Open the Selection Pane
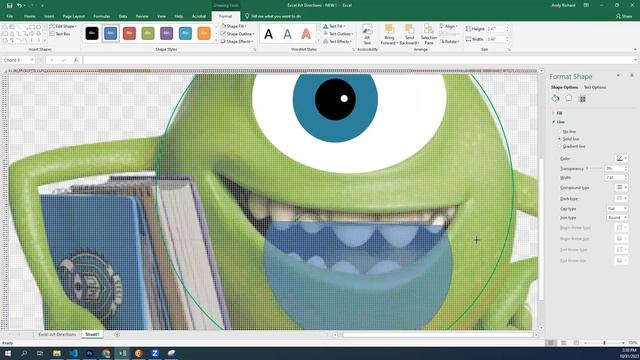640x360 pixels. (429, 34)
